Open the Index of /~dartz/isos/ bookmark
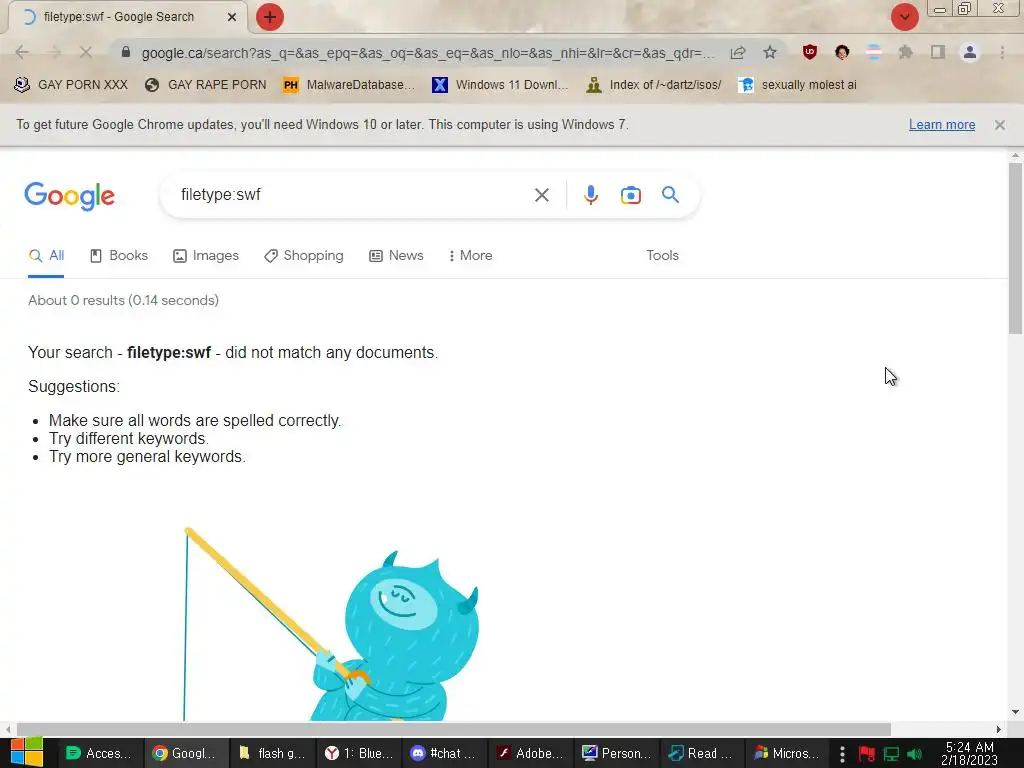The height and width of the screenshot is (768, 1024). click(654, 85)
